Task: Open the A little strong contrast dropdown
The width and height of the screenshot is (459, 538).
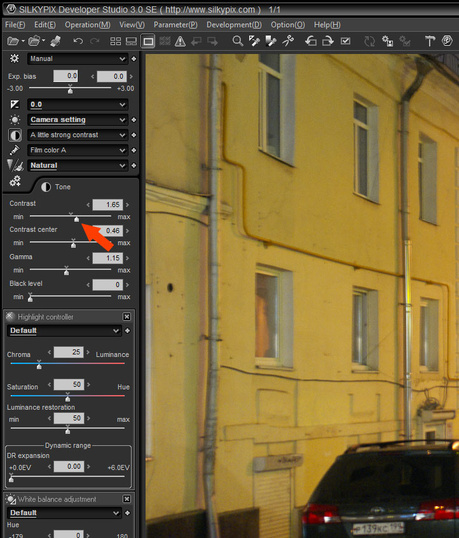Action: (78, 135)
